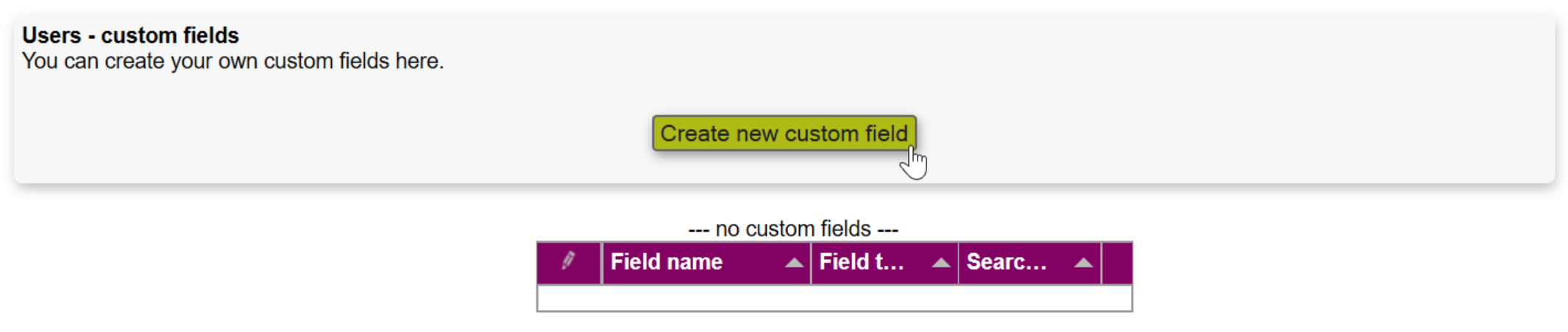This screenshot has height=332, width=1568.
Task: Click the "no custom fields" caption text
Action: pyautogui.click(x=793, y=229)
